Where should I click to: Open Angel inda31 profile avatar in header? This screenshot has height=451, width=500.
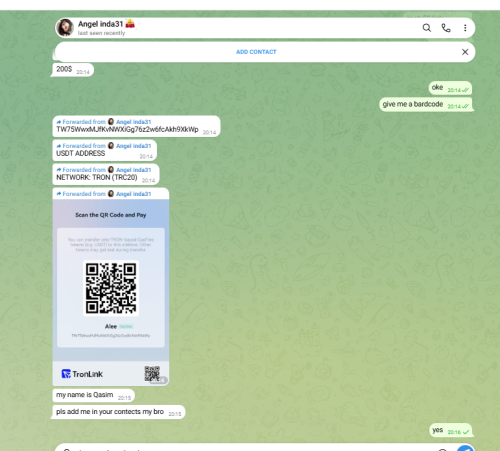tap(65, 27)
